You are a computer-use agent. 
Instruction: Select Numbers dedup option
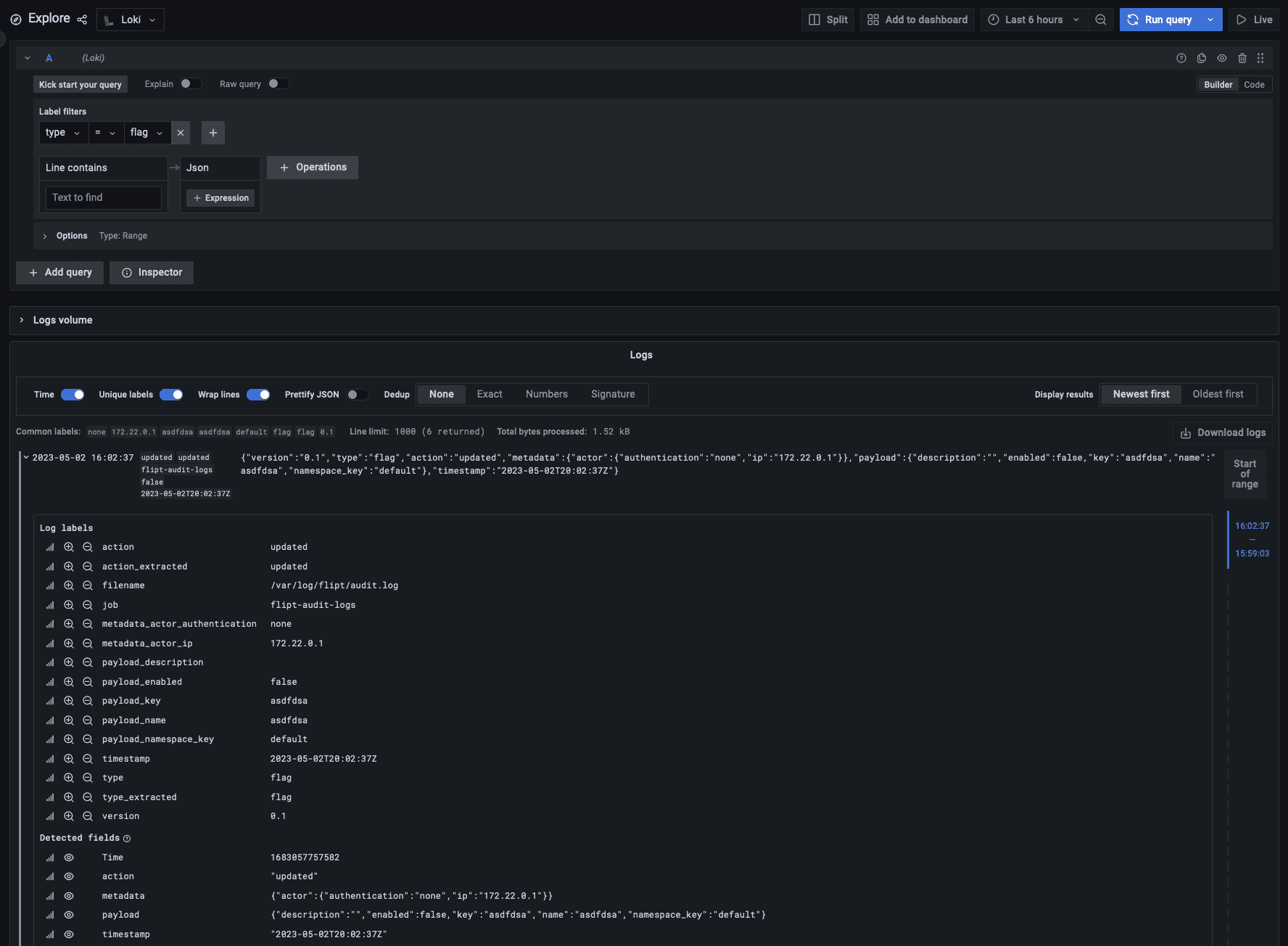[547, 394]
